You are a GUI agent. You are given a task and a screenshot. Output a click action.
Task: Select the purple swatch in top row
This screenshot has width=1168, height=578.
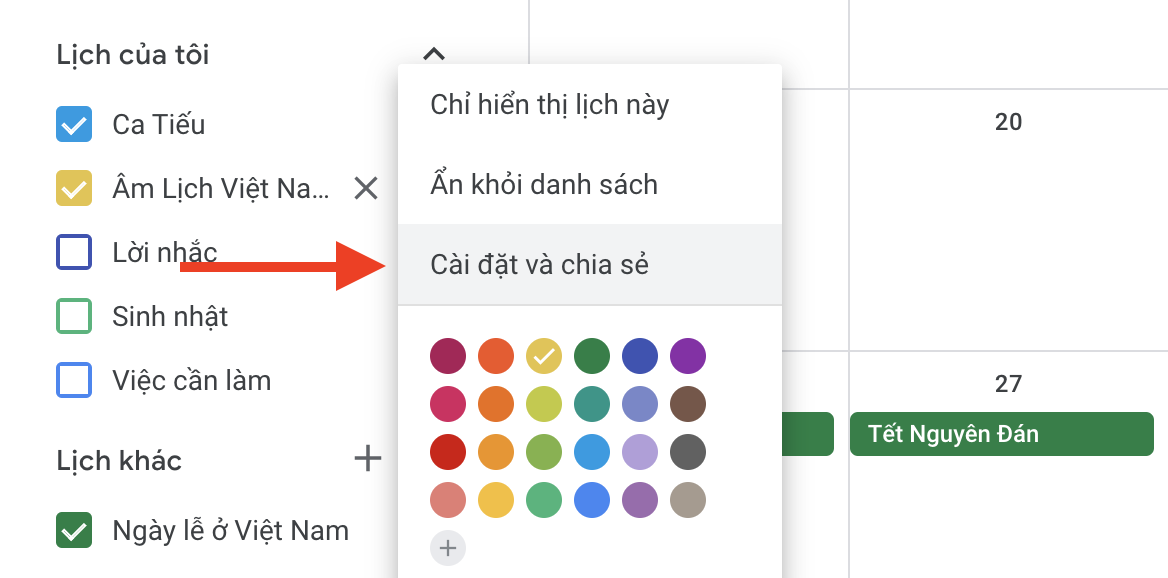[x=688, y=355]
